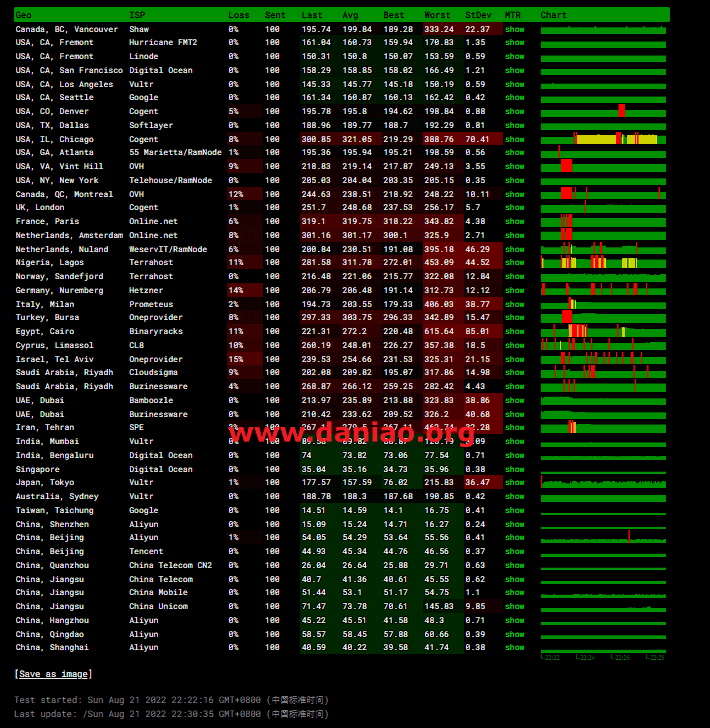
Task: Show MTR for Taiwan, Taichung Google
Action: [x=515, y=510]
